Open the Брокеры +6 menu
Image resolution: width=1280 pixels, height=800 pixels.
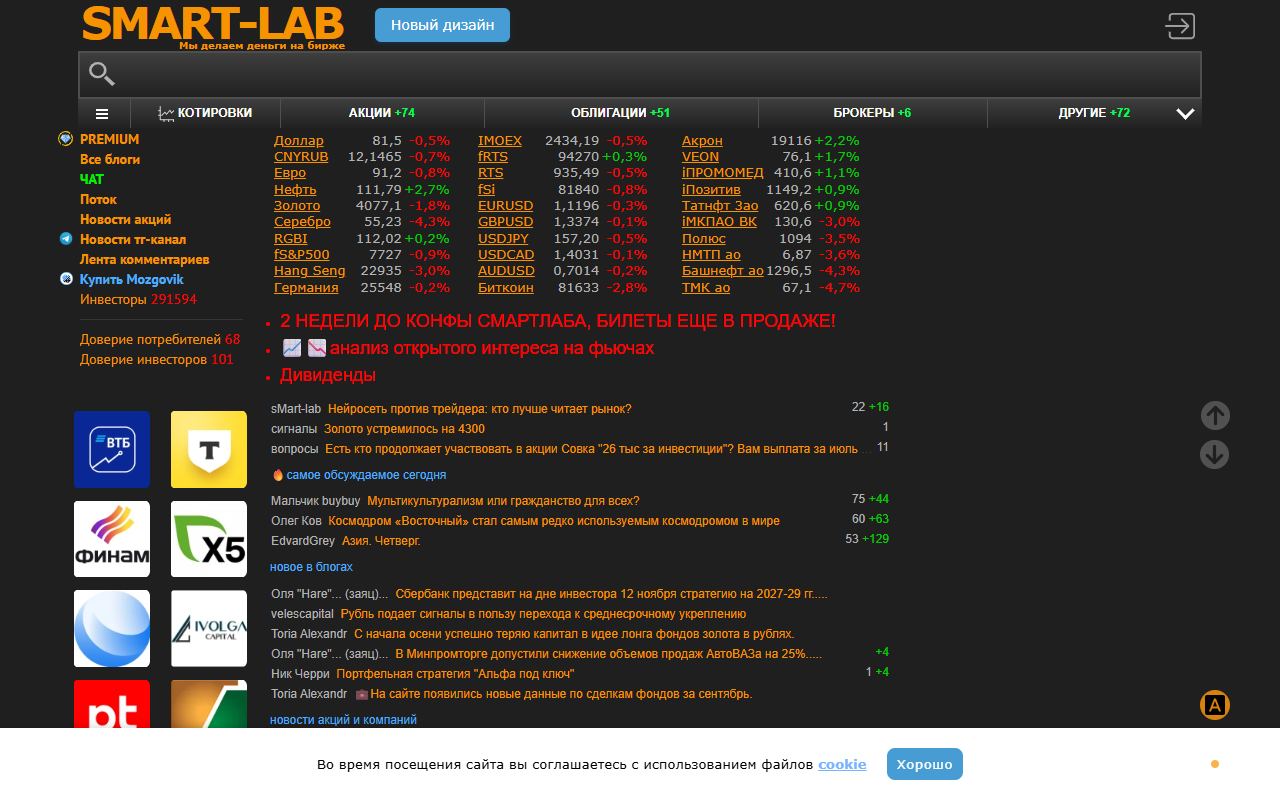tap(872, 113)
